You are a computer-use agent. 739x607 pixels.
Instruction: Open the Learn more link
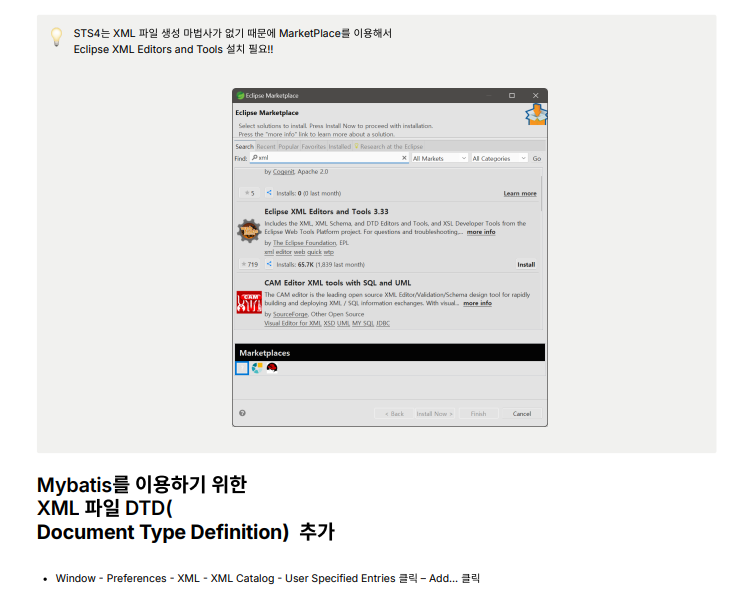[x=520, y=193]
